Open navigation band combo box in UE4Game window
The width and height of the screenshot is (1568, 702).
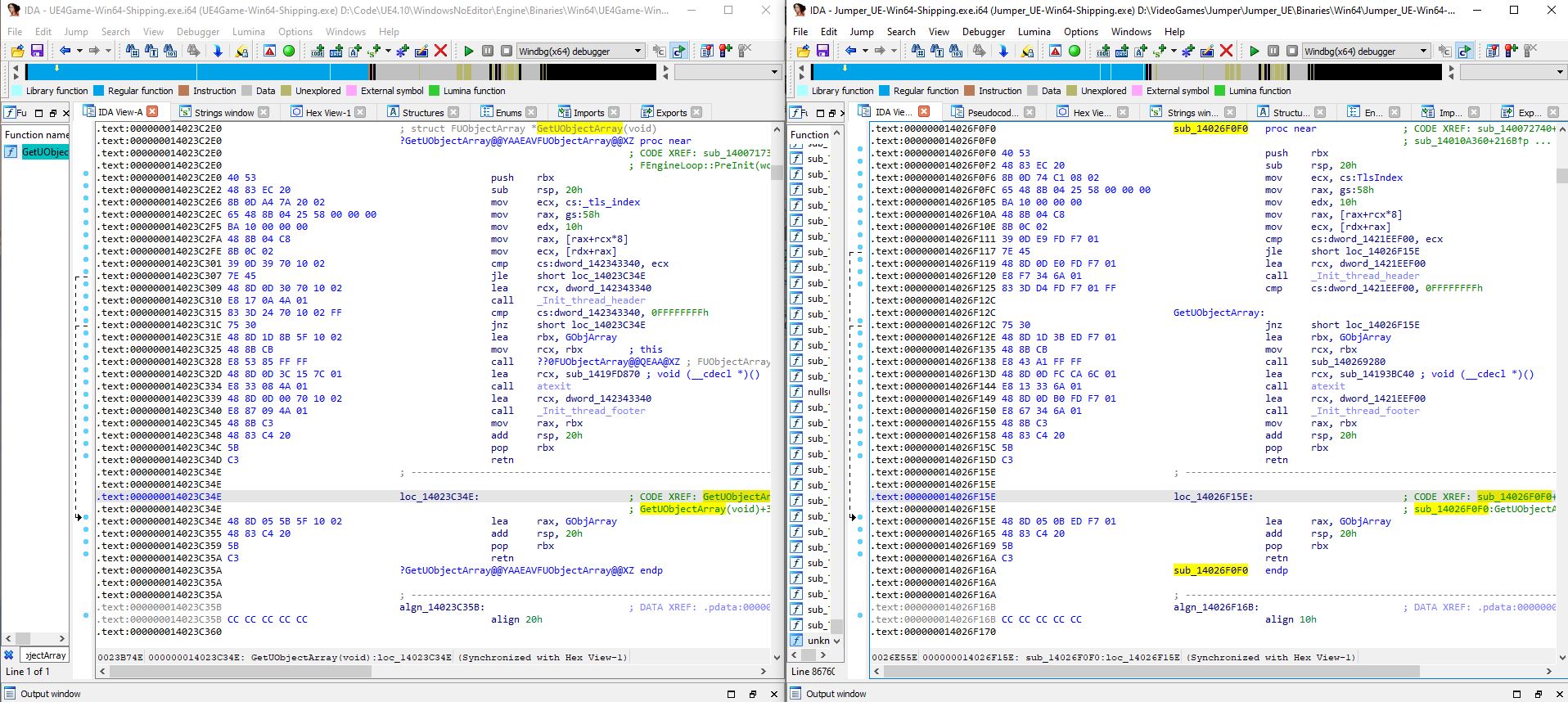728,72
